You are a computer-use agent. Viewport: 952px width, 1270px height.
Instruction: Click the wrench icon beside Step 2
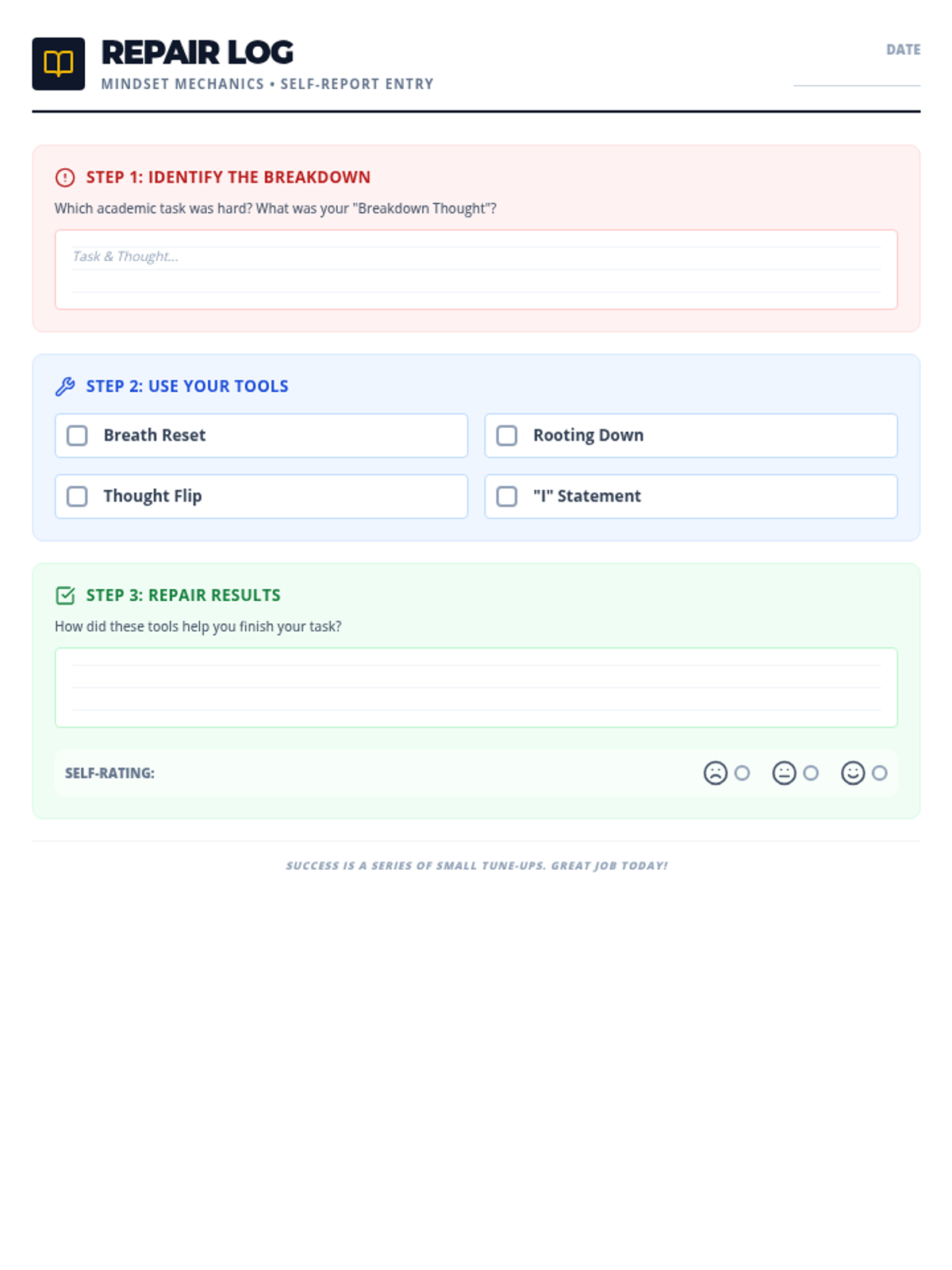pos(65,387)
